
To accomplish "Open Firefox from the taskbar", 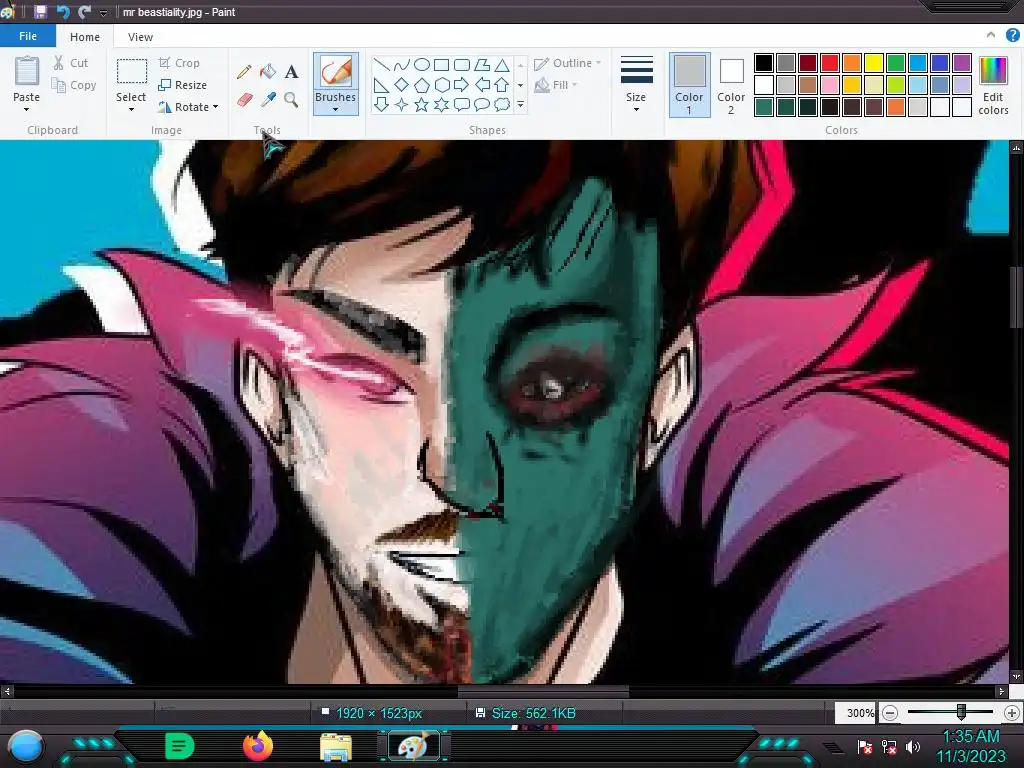I will (258, 746).
